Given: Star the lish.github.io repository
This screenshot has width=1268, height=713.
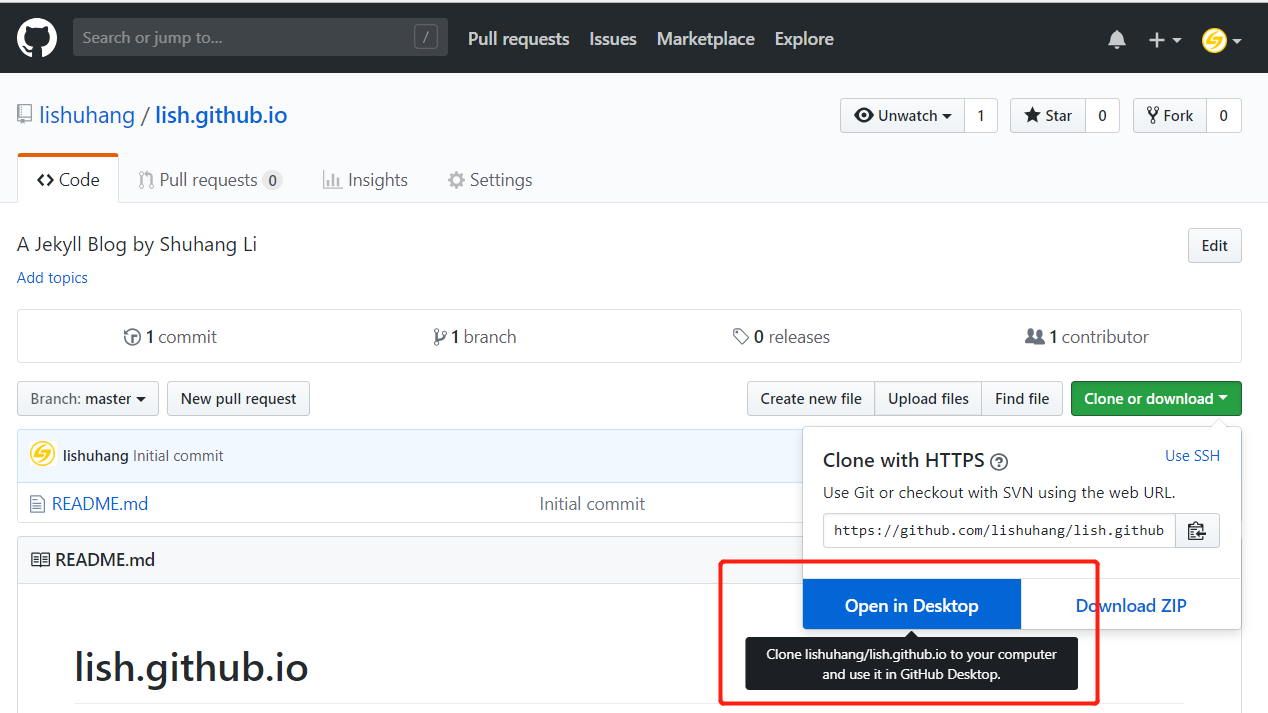Looking at the screenshot, I should [1048, 116].
